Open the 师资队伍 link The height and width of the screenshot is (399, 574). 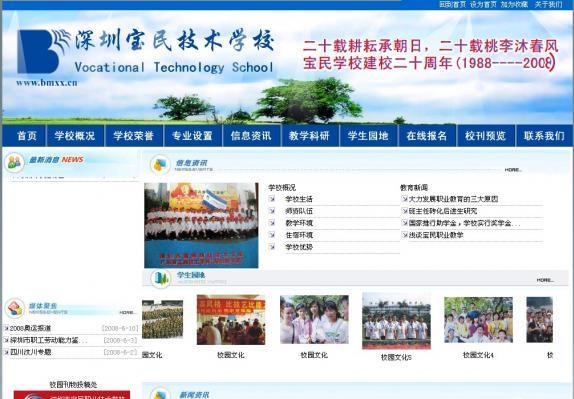(299, 211)
